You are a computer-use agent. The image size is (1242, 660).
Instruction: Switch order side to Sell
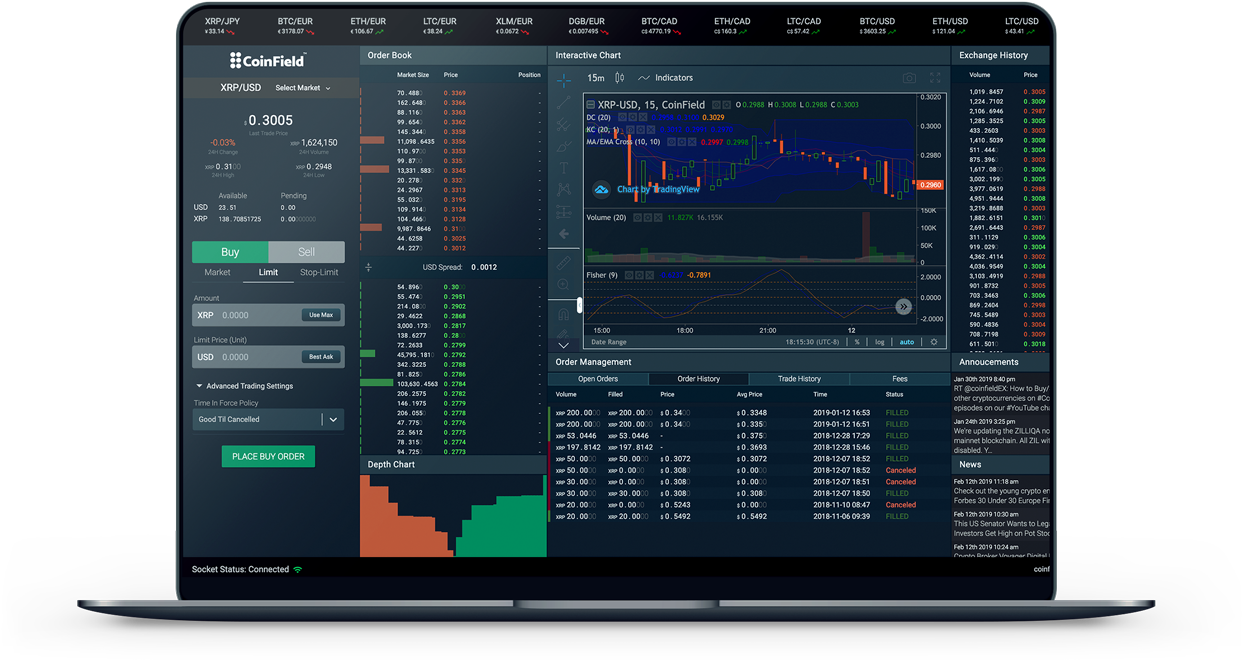click(x=306, y=252)
